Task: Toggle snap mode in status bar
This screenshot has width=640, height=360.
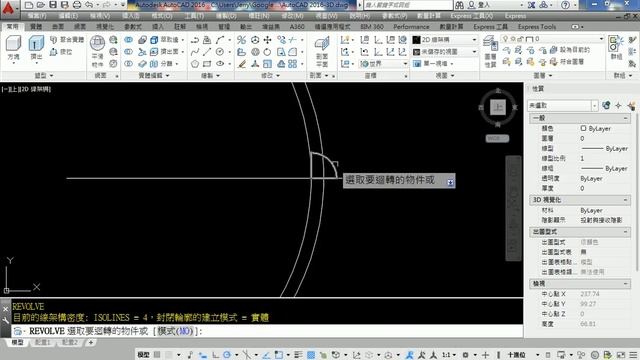Action: (x=169, y=355)
